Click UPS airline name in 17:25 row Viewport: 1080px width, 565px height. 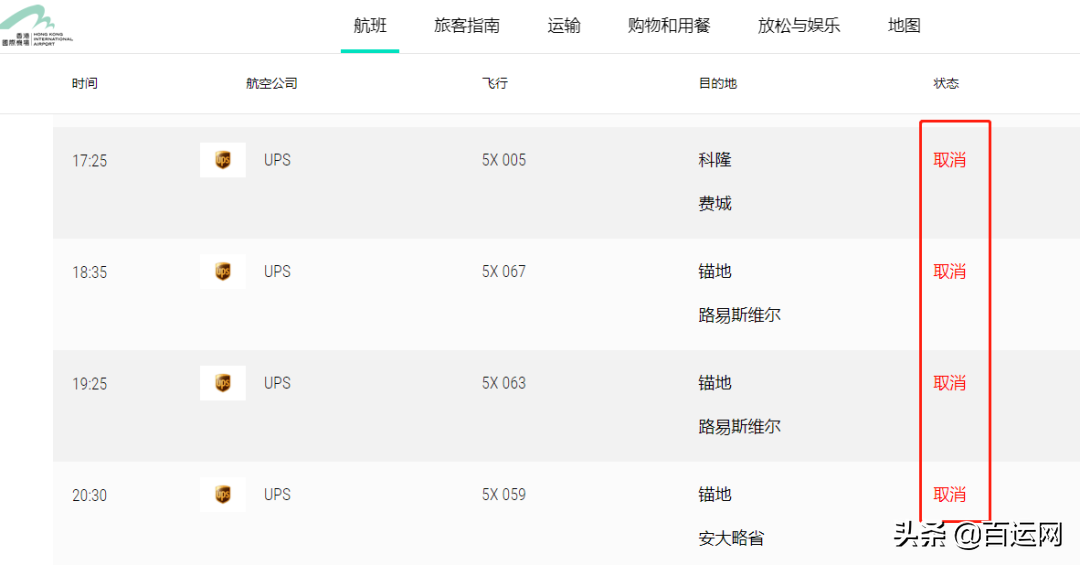tap(278, 161)
